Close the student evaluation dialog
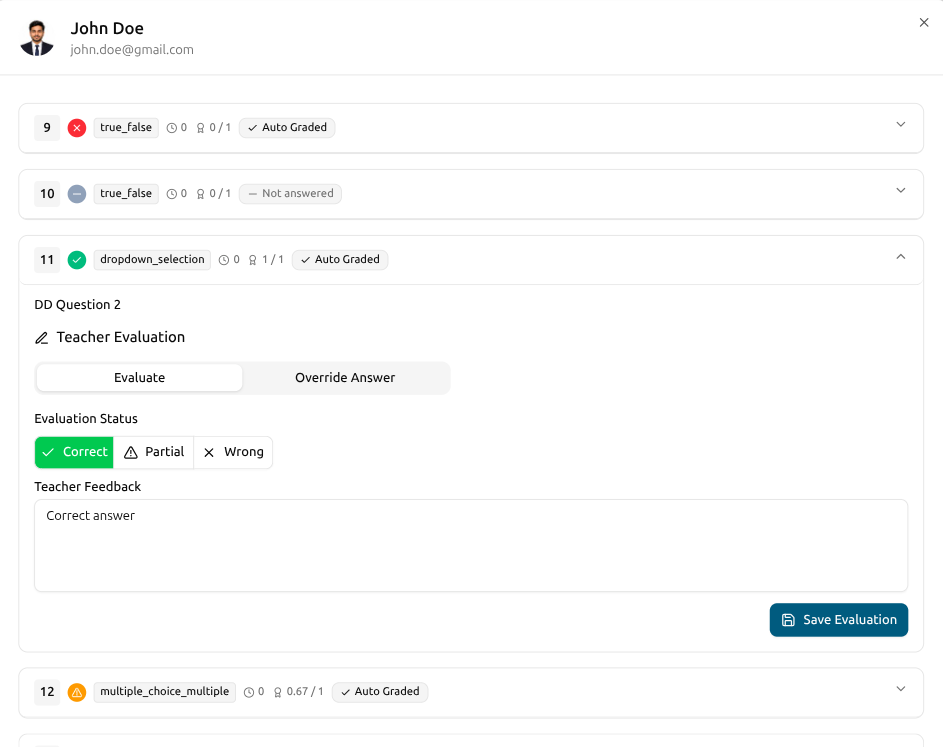 (x=924, y=23)
